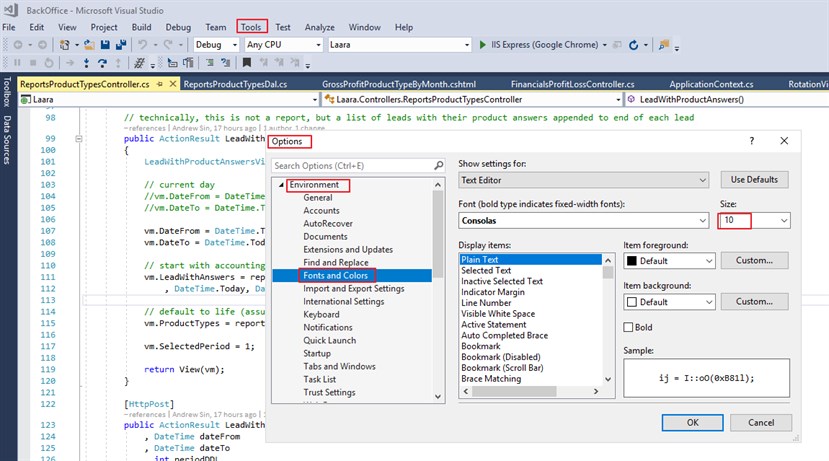
Task: Click Custom button for item background
Action: [754, 302]
